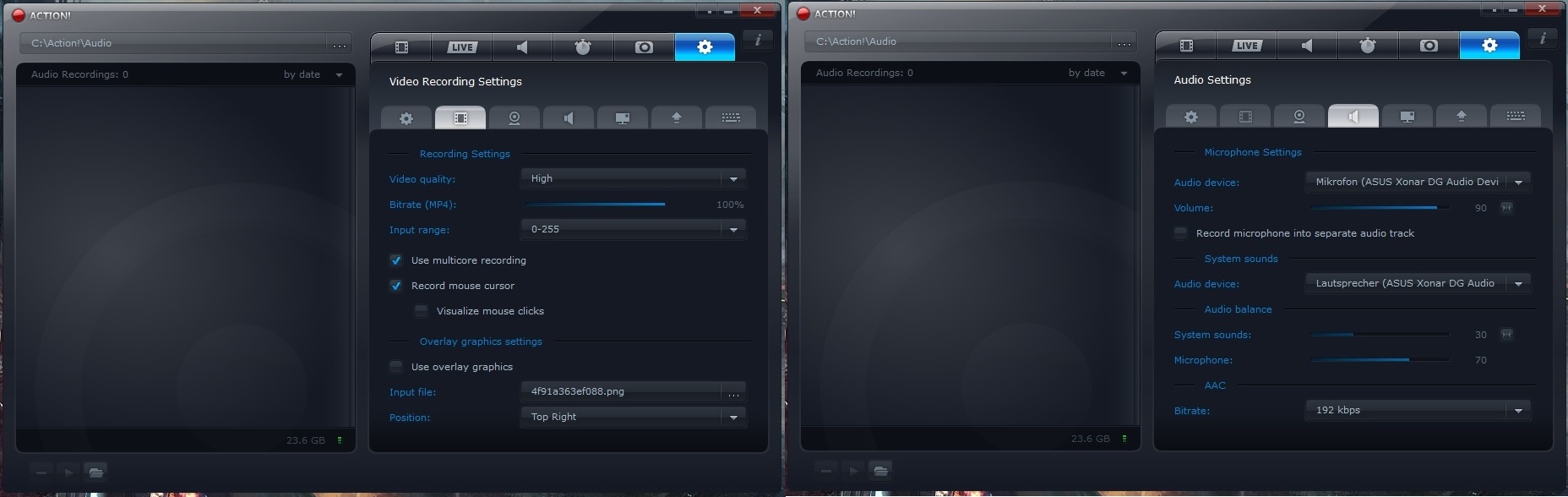Open audio speaker sub-tab in left window

tap(569, 118)
